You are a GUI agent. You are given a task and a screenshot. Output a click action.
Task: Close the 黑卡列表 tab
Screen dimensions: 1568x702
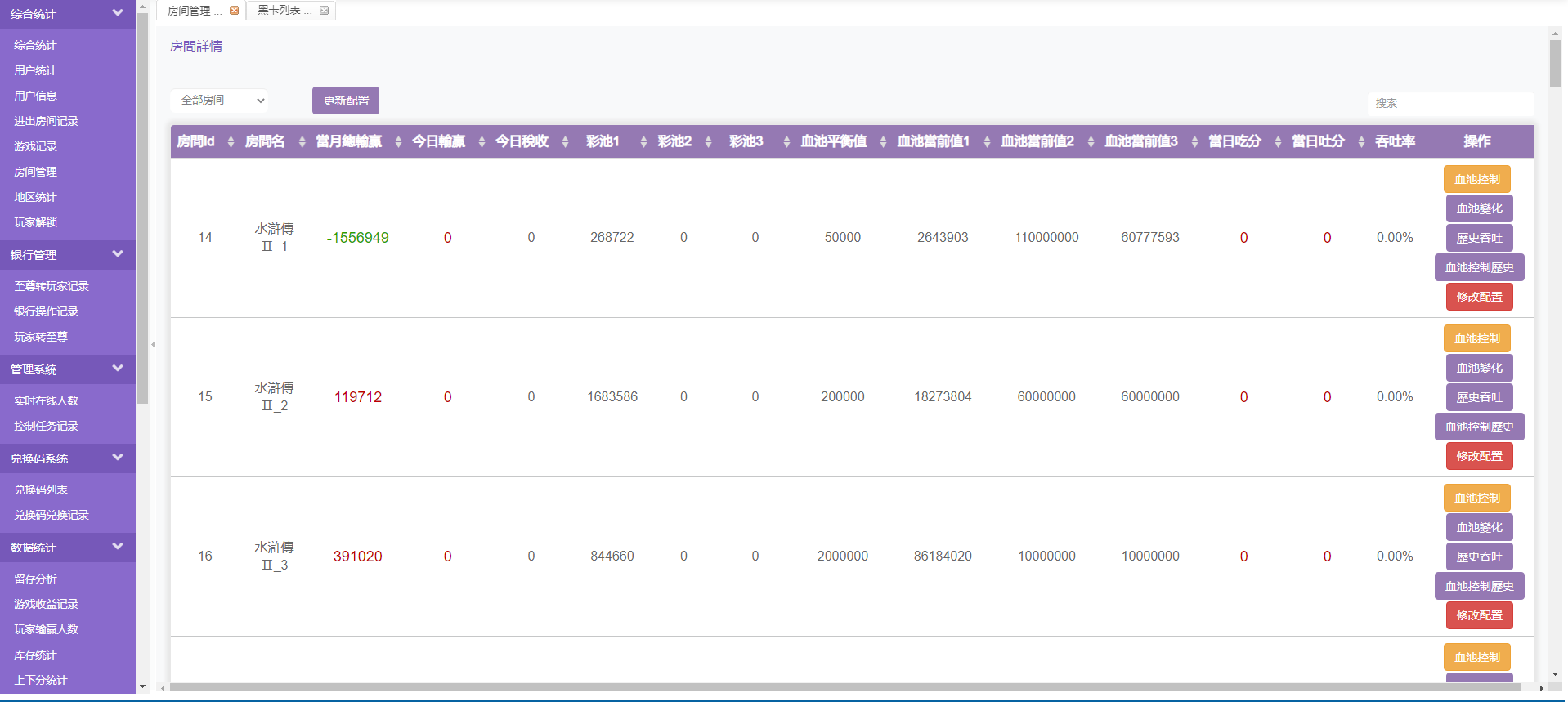pyautogui.click(x=325, y=11)
